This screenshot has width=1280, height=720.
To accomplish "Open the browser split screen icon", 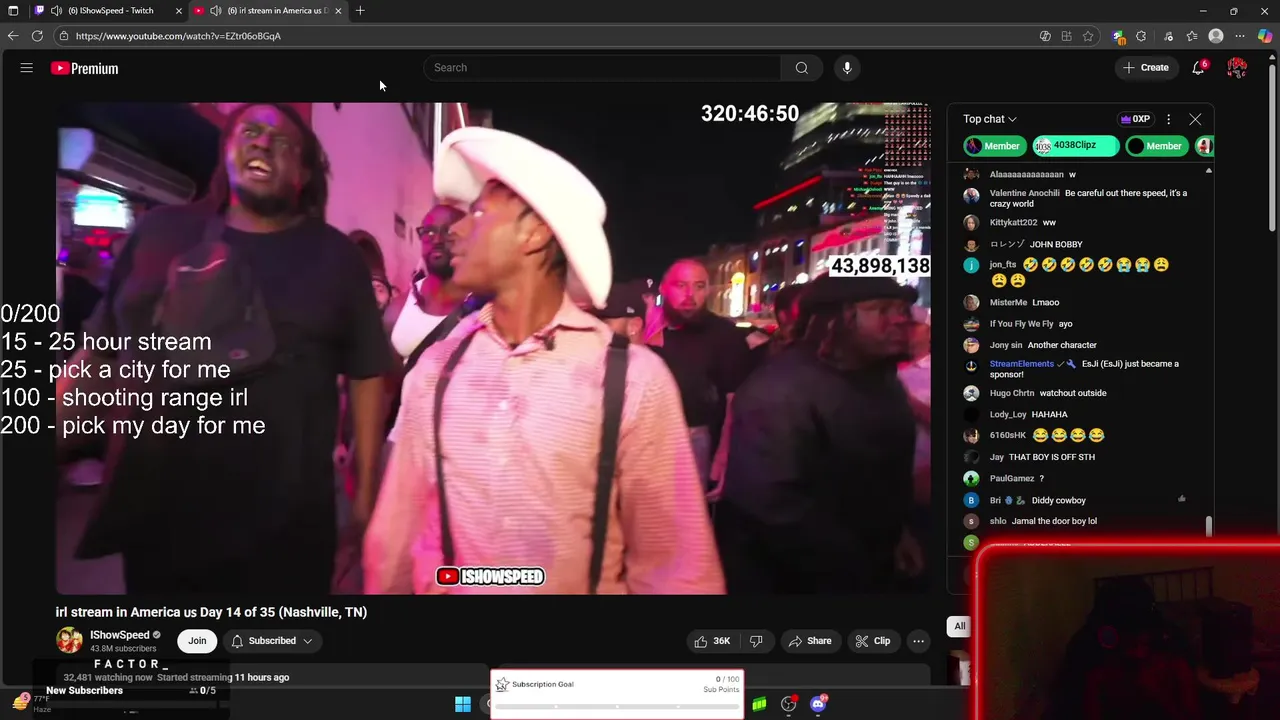I will coord(1066,36).
